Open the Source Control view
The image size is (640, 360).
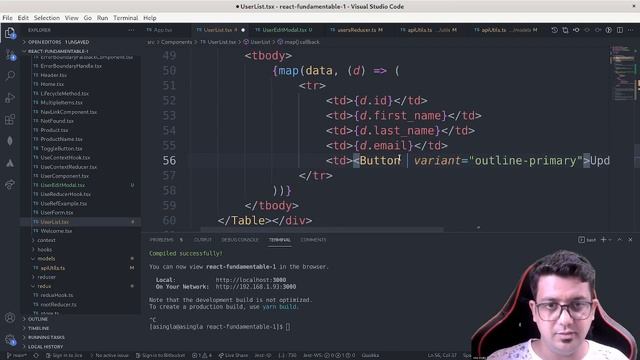(x=10, y=54)
